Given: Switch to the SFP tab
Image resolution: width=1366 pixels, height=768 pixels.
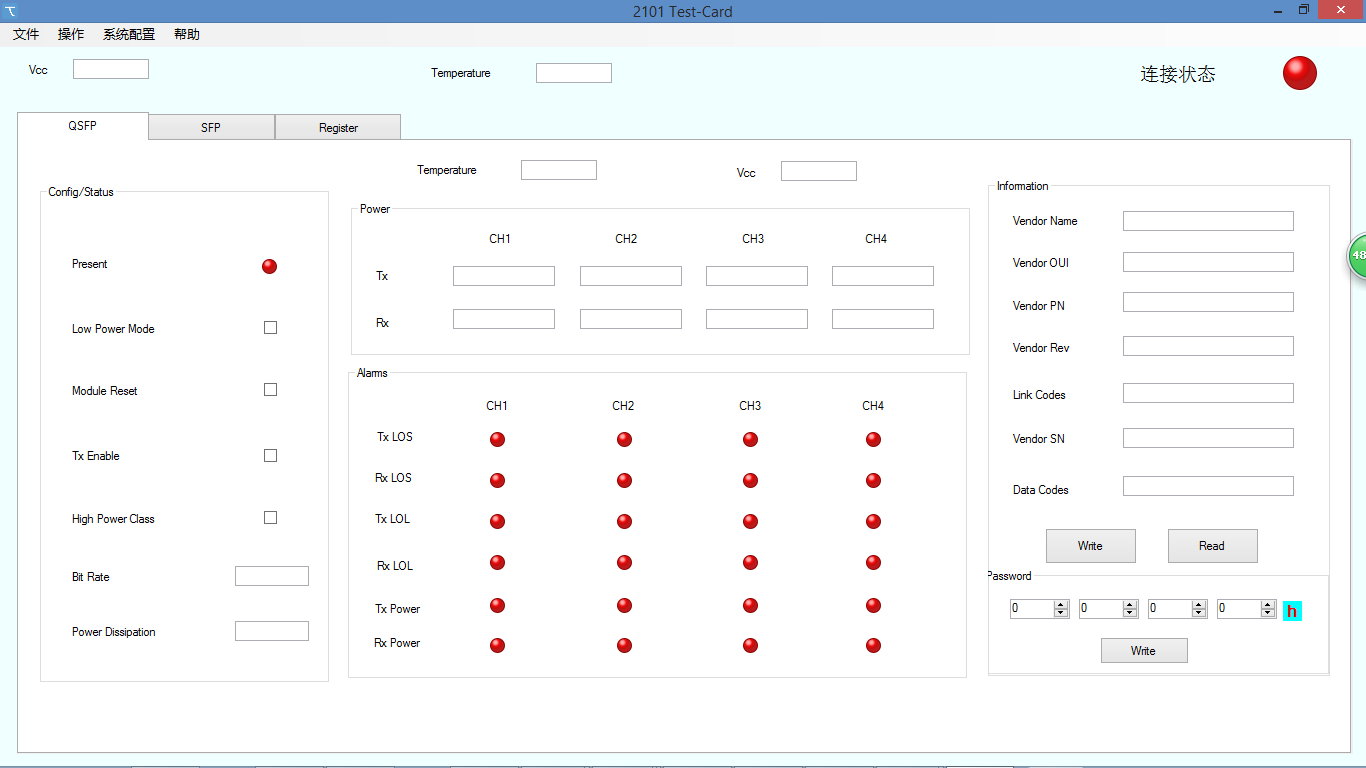Looking at the screenshot, I should [211, 127].
